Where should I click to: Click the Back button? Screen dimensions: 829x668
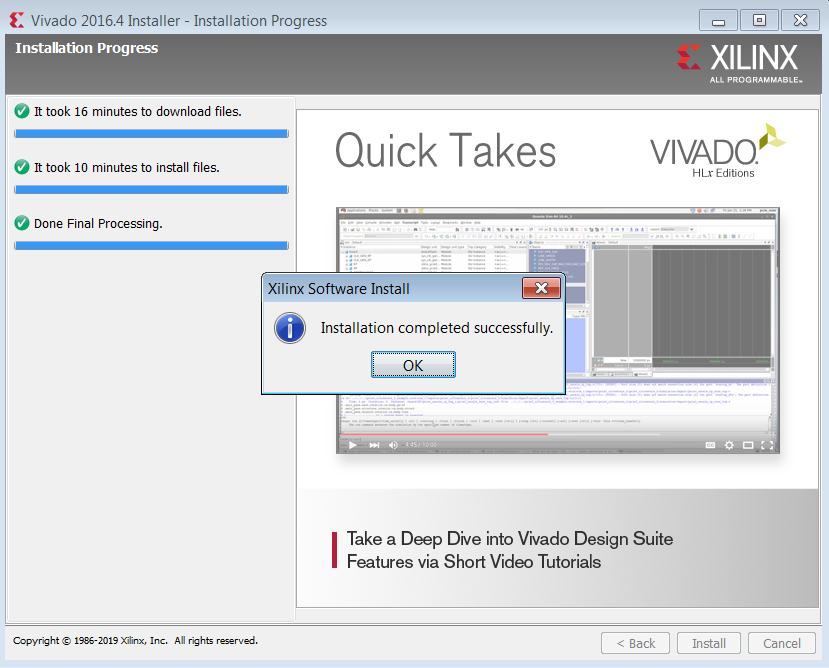(x=635, y=643)
